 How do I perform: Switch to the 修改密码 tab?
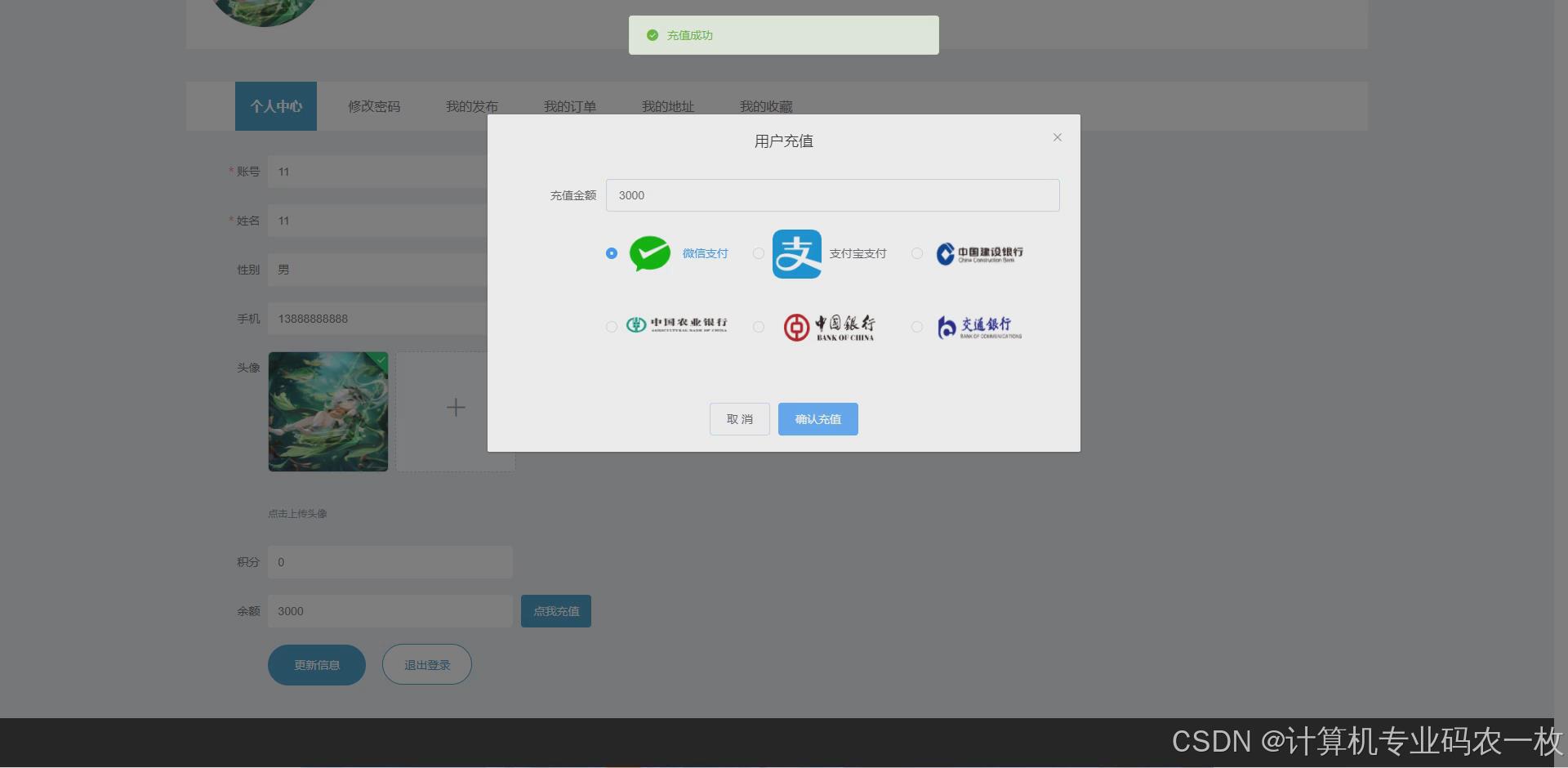[374, 106]
